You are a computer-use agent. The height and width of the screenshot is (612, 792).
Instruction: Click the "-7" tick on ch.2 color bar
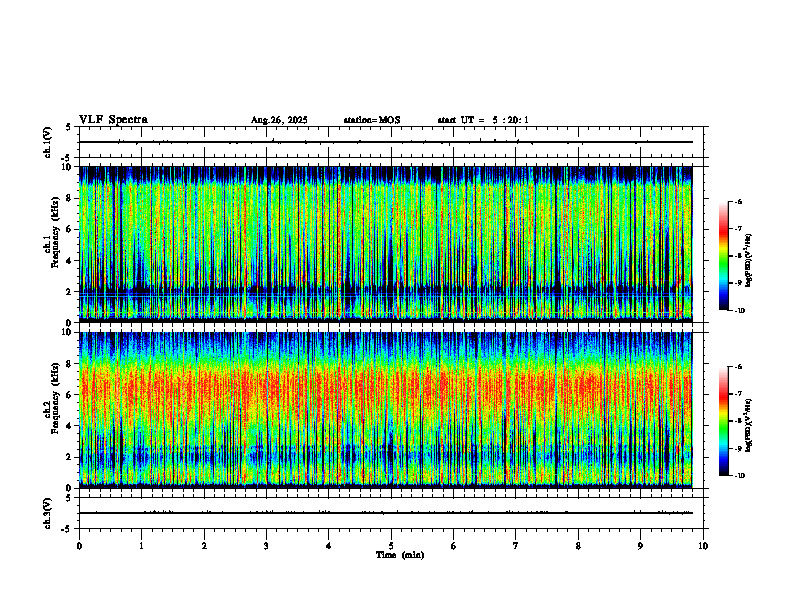738,394
